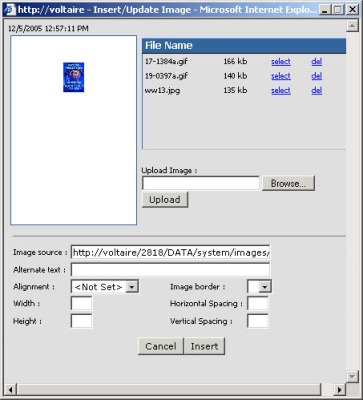Click the horizontal scrollbar right arrow
The width and height of the screenshot is (363, 400).
tap(340, 389)
